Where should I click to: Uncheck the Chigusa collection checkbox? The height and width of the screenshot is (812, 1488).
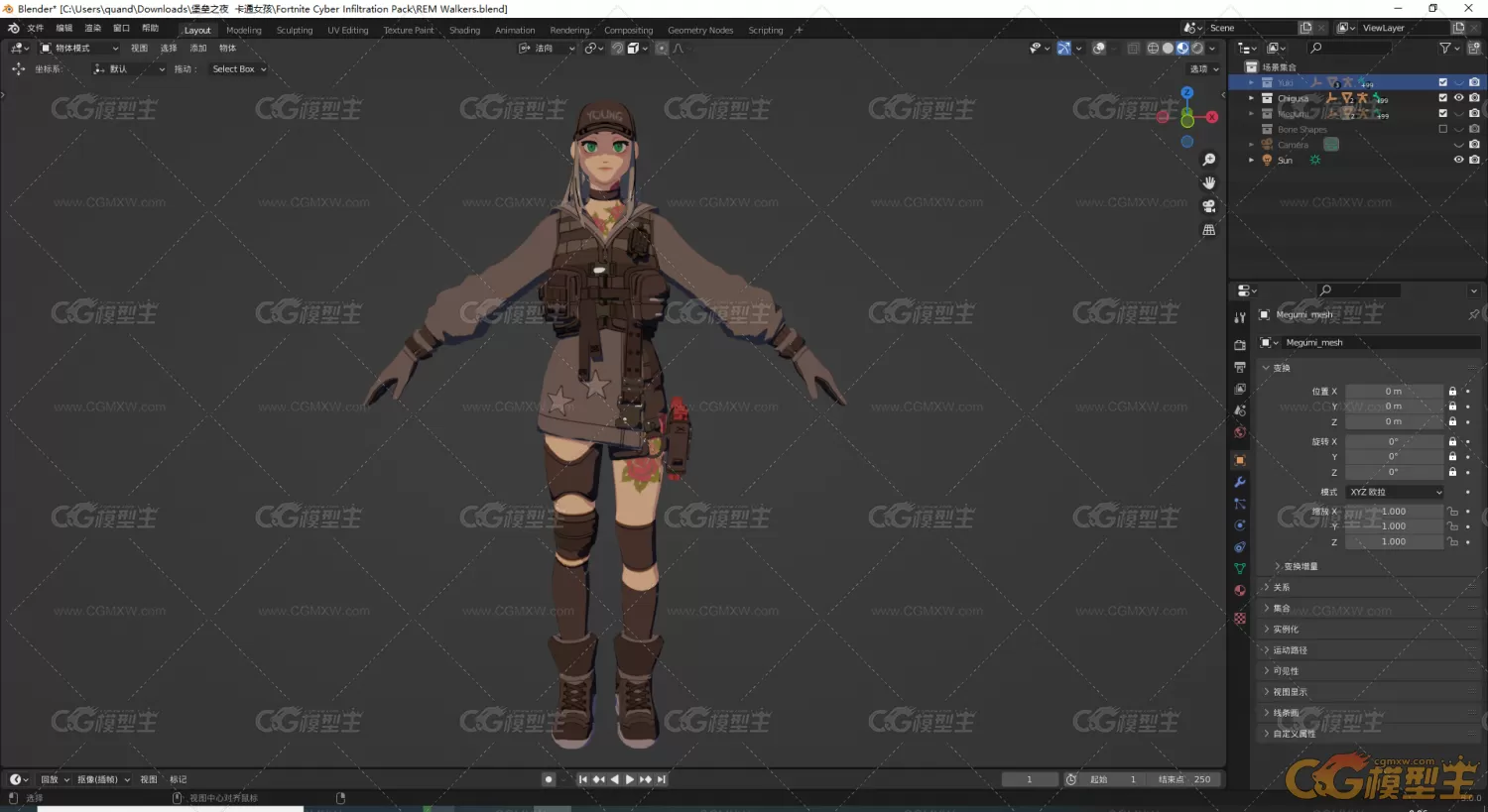1442,98
